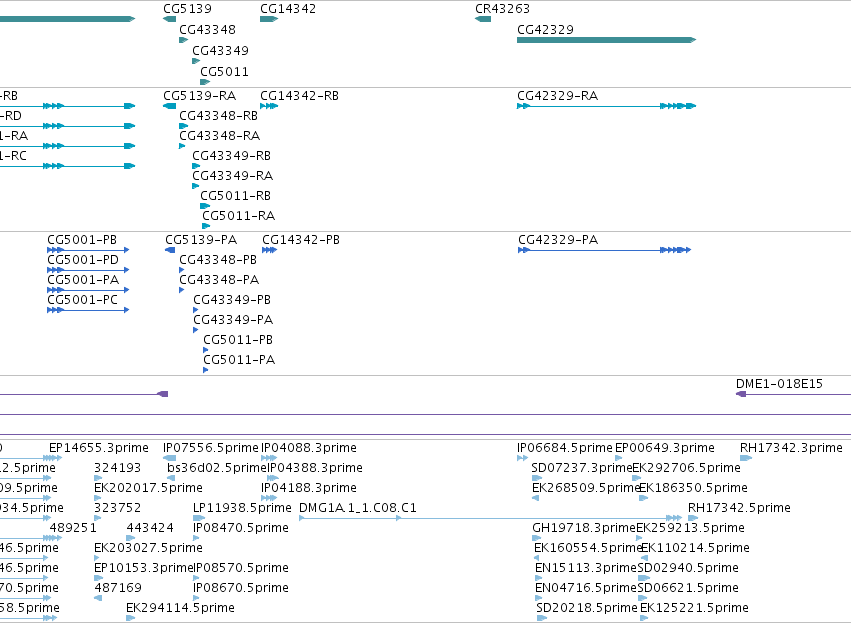The height and width of the screenshot is (623, 851).
Task: Select the CG42329 gene bar
Action: click(x=606, y=40)
